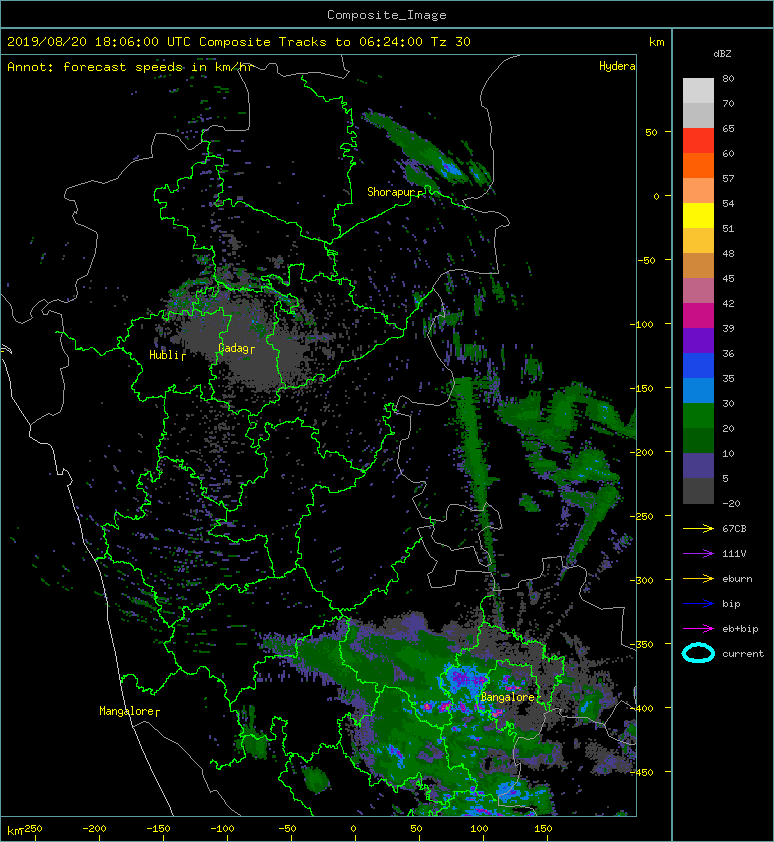This screenshot has height=842, width=774.
Task: Click the 2019/08/20 18:06:00 UTC timestamp
Action: pyautogui.click(x=99, y=42)
